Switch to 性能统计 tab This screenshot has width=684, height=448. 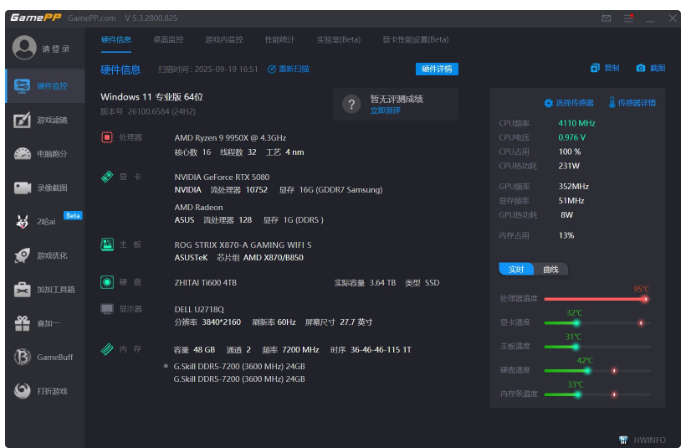click(x=280, y=40)
